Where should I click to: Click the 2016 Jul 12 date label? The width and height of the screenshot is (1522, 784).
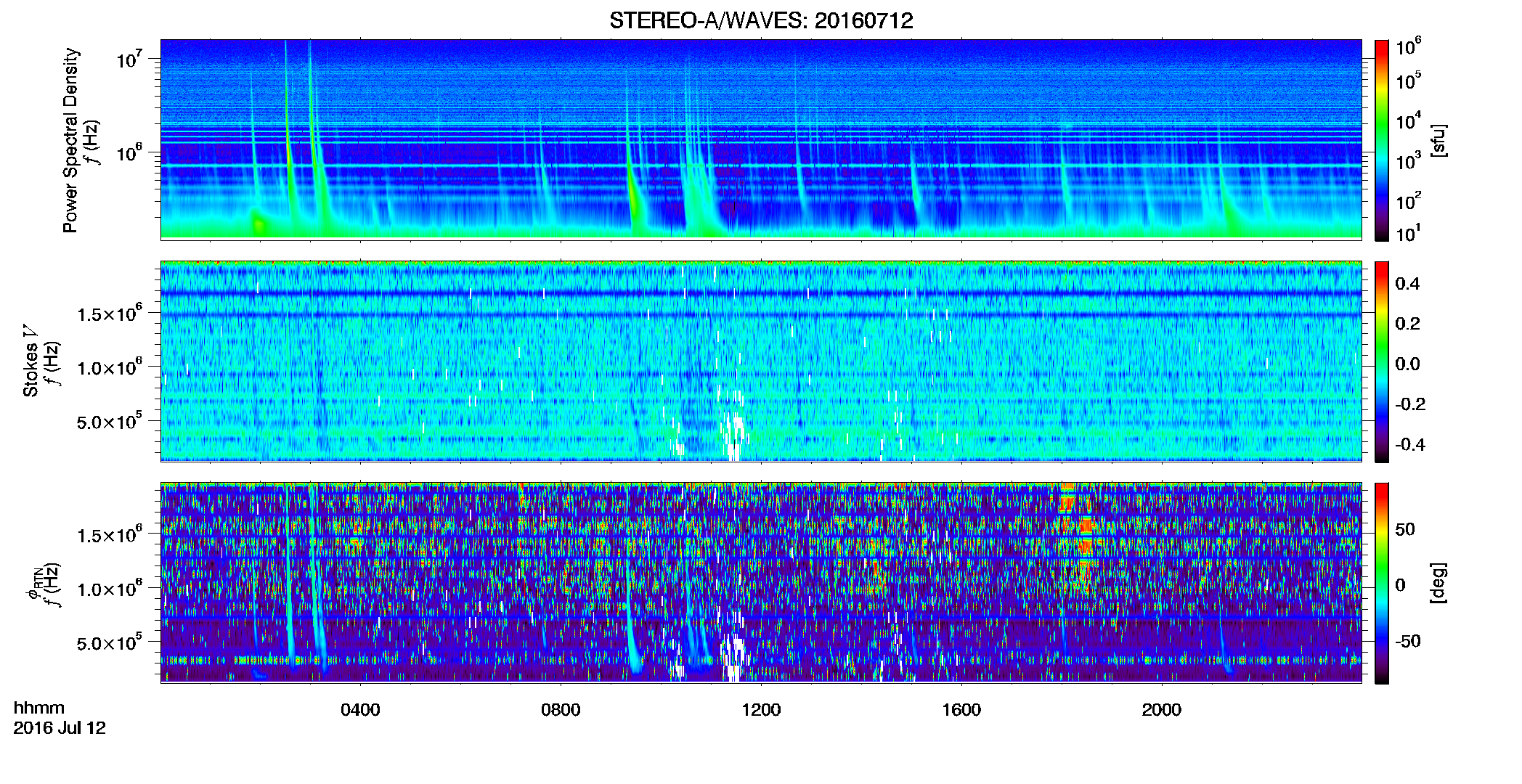60,728
